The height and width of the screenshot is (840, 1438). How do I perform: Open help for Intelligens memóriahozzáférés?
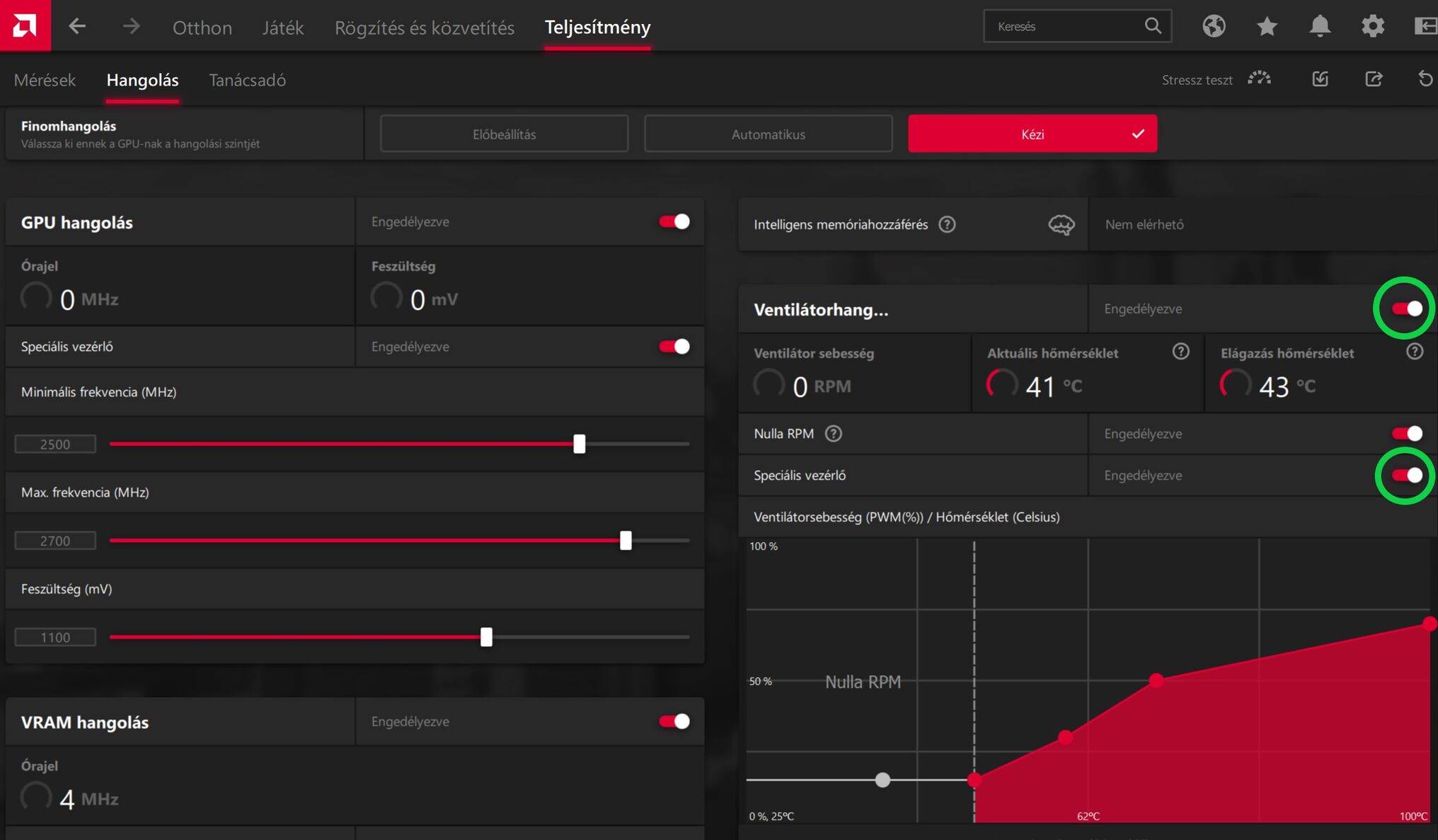[x=947, y=224]
